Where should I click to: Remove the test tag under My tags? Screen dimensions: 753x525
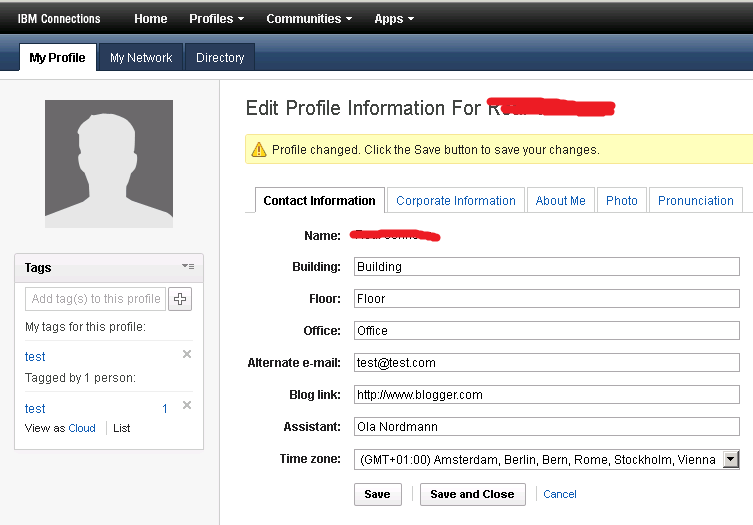tap(187, 354)
